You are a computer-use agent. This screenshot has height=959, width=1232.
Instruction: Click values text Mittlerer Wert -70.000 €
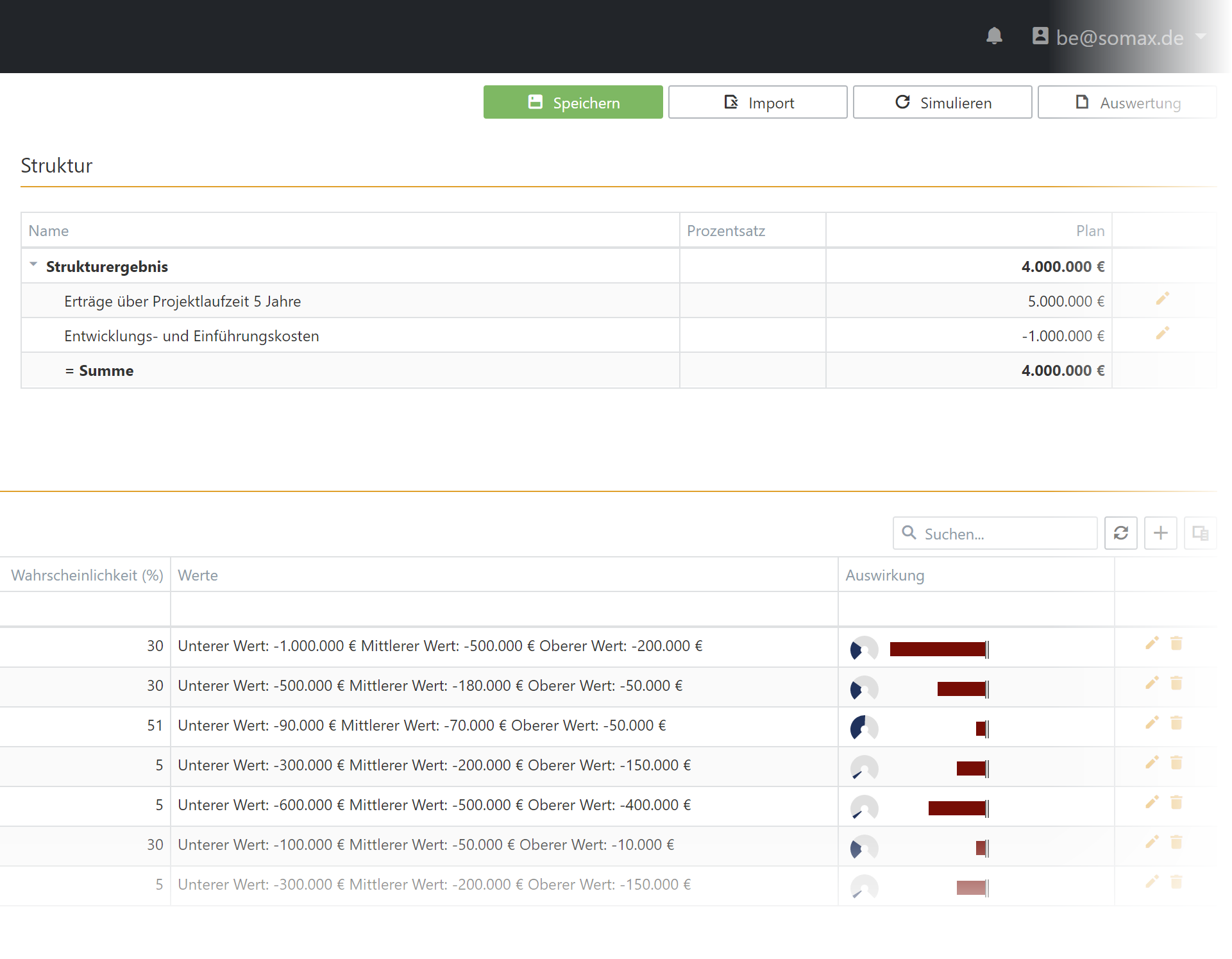[424, 726]
